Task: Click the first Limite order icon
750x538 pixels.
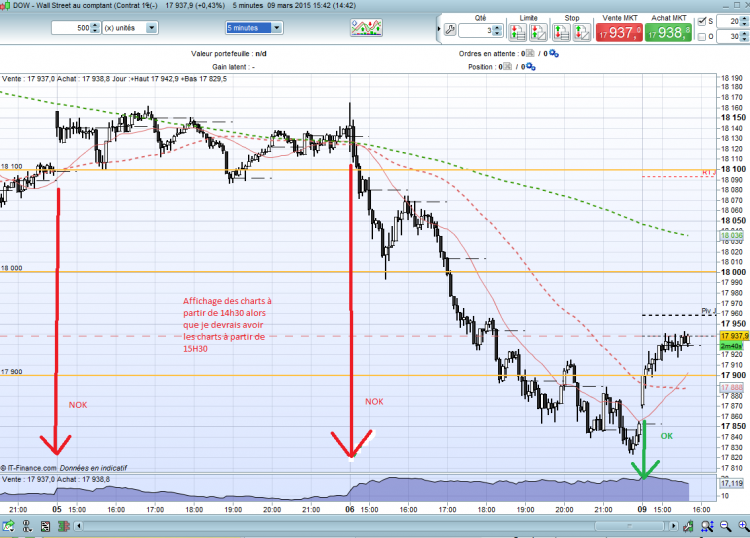Action: (x=518, y=33)
